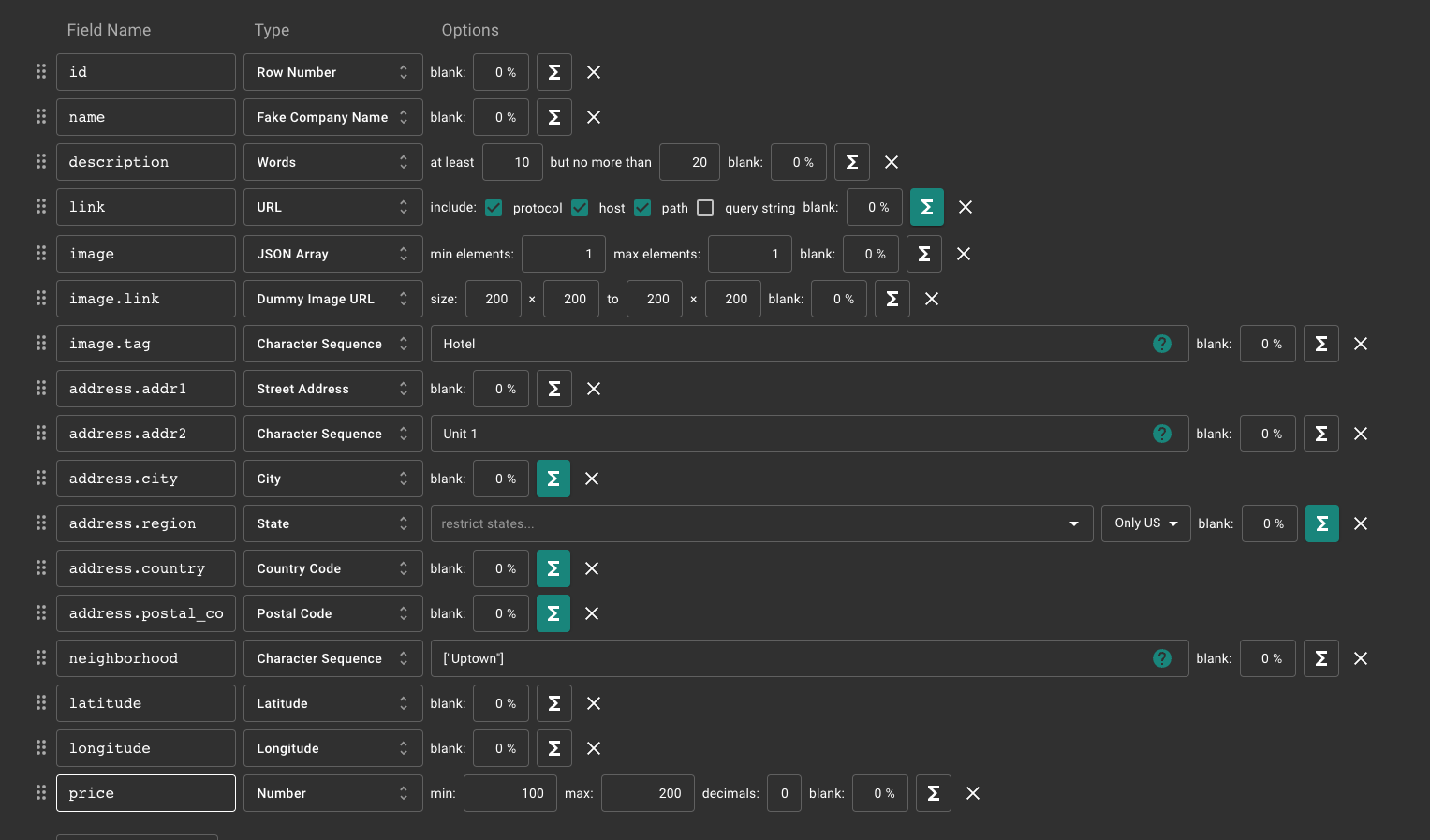This screenshot has height=840, width=1430.
Task: Click the price field name input
Action: (x=146, y=793)
